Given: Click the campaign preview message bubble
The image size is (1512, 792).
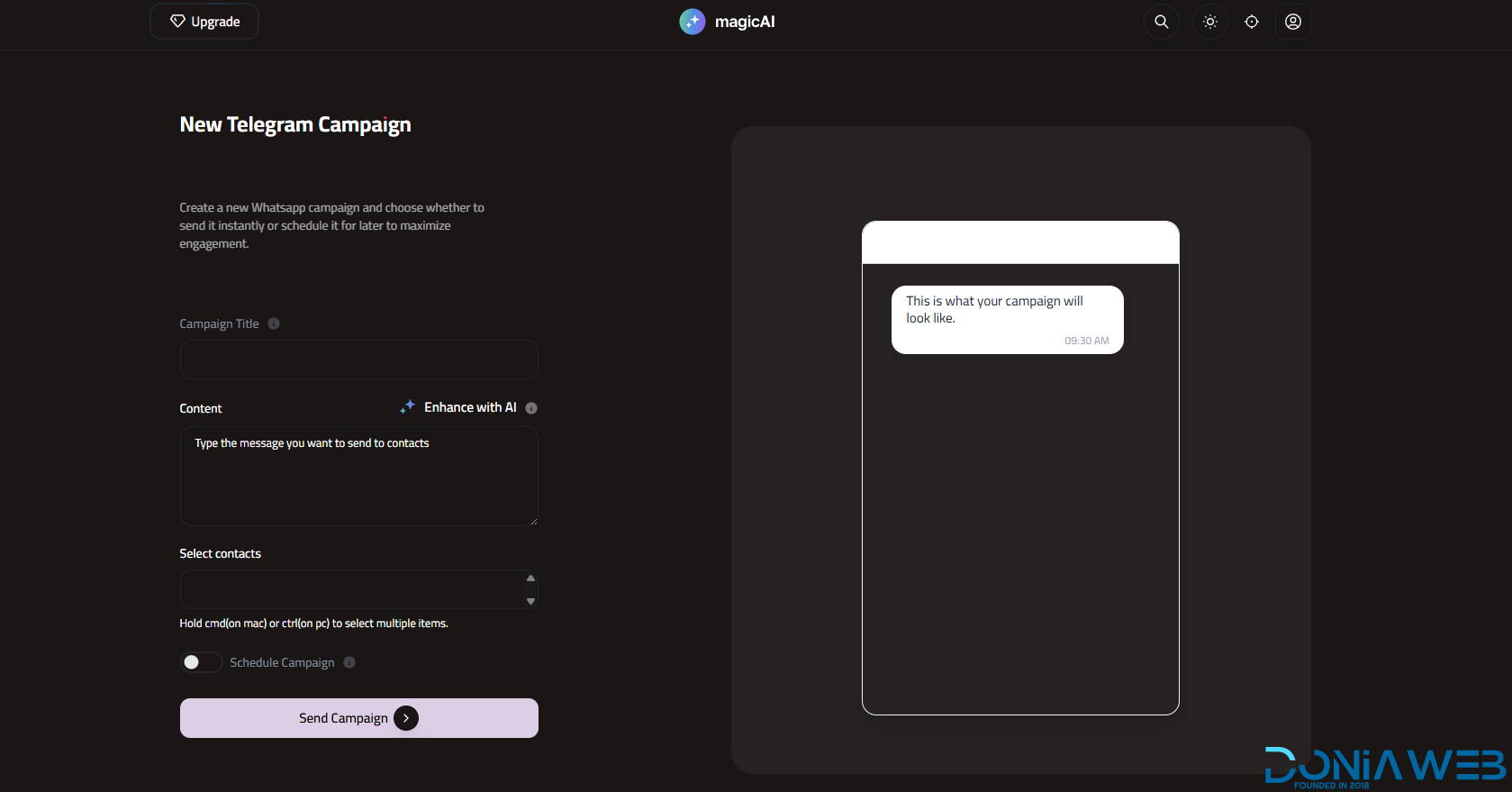Looking at the screenshot, I should 1007,319.
